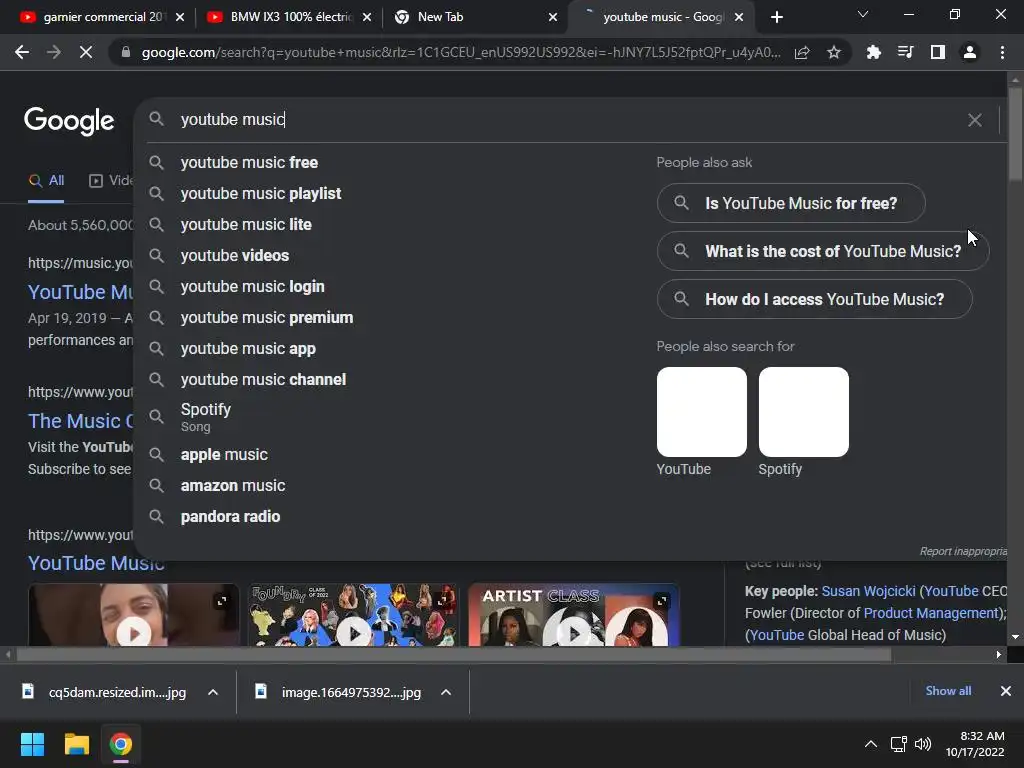Select the All results tab
Viewport: 1024px width, 768px height.
46,181
